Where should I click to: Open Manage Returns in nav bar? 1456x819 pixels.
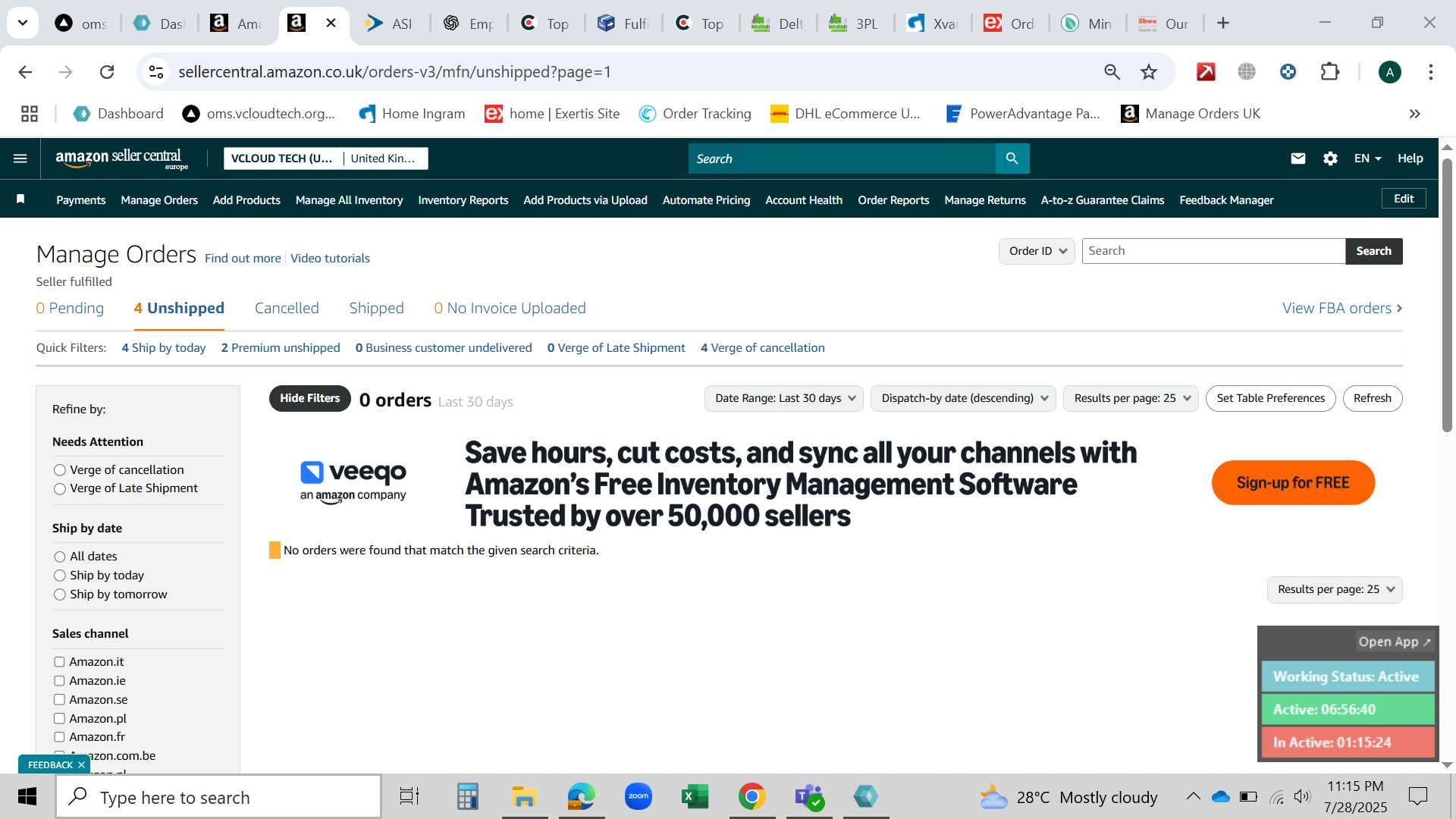[x=985, y=200]
